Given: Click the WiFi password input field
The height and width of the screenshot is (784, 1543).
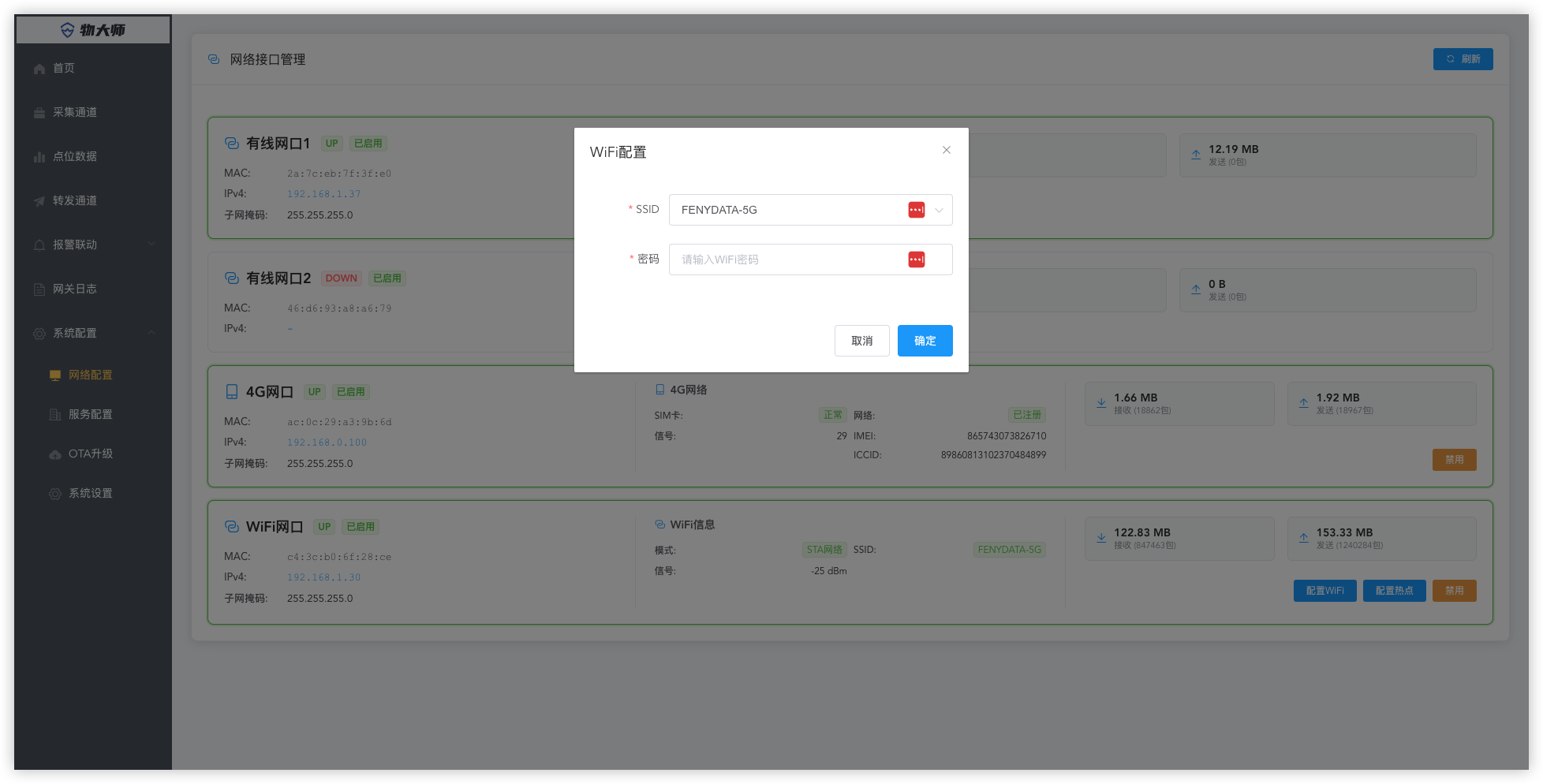Looking at the screenshot, I should coord(789,259).
